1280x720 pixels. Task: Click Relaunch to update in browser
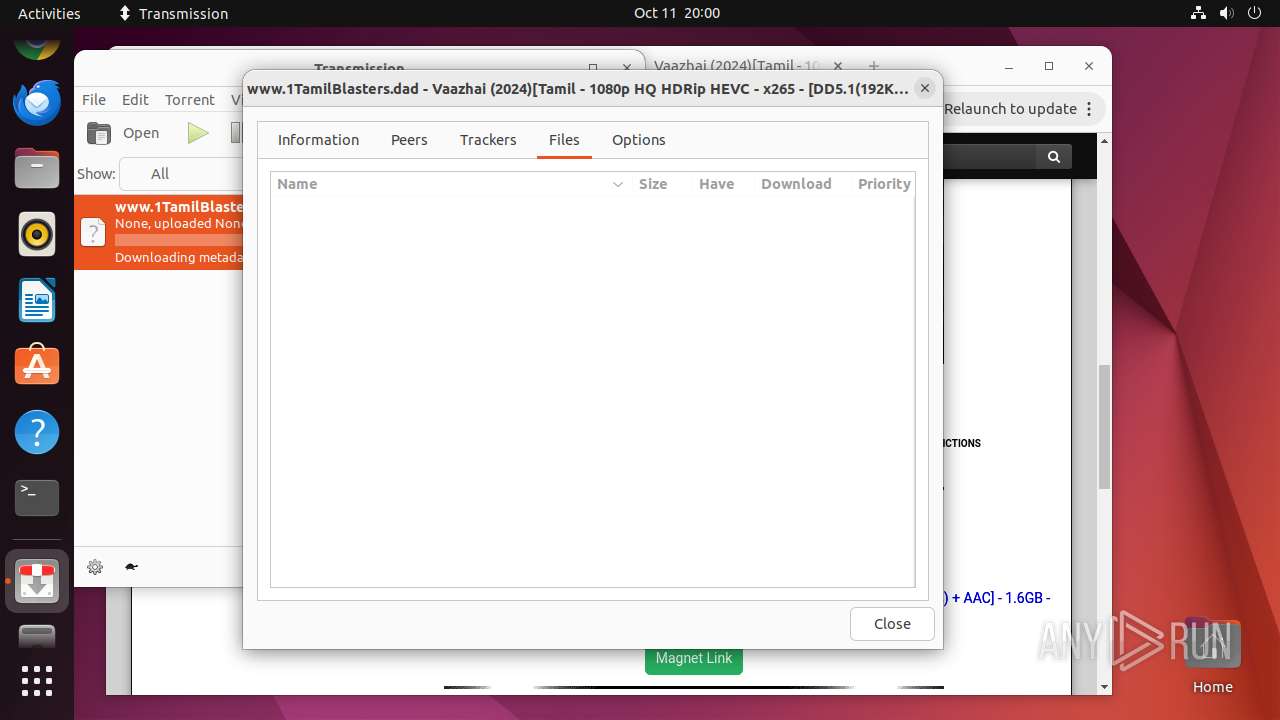[x=1010, y=109]
